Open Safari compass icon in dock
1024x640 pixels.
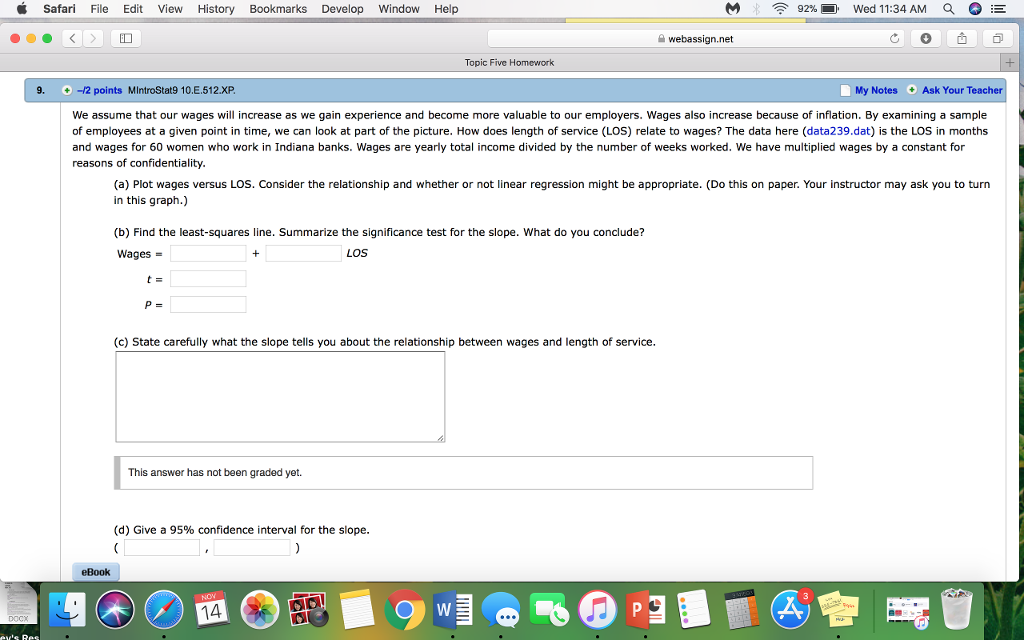(x=164, y=610)
